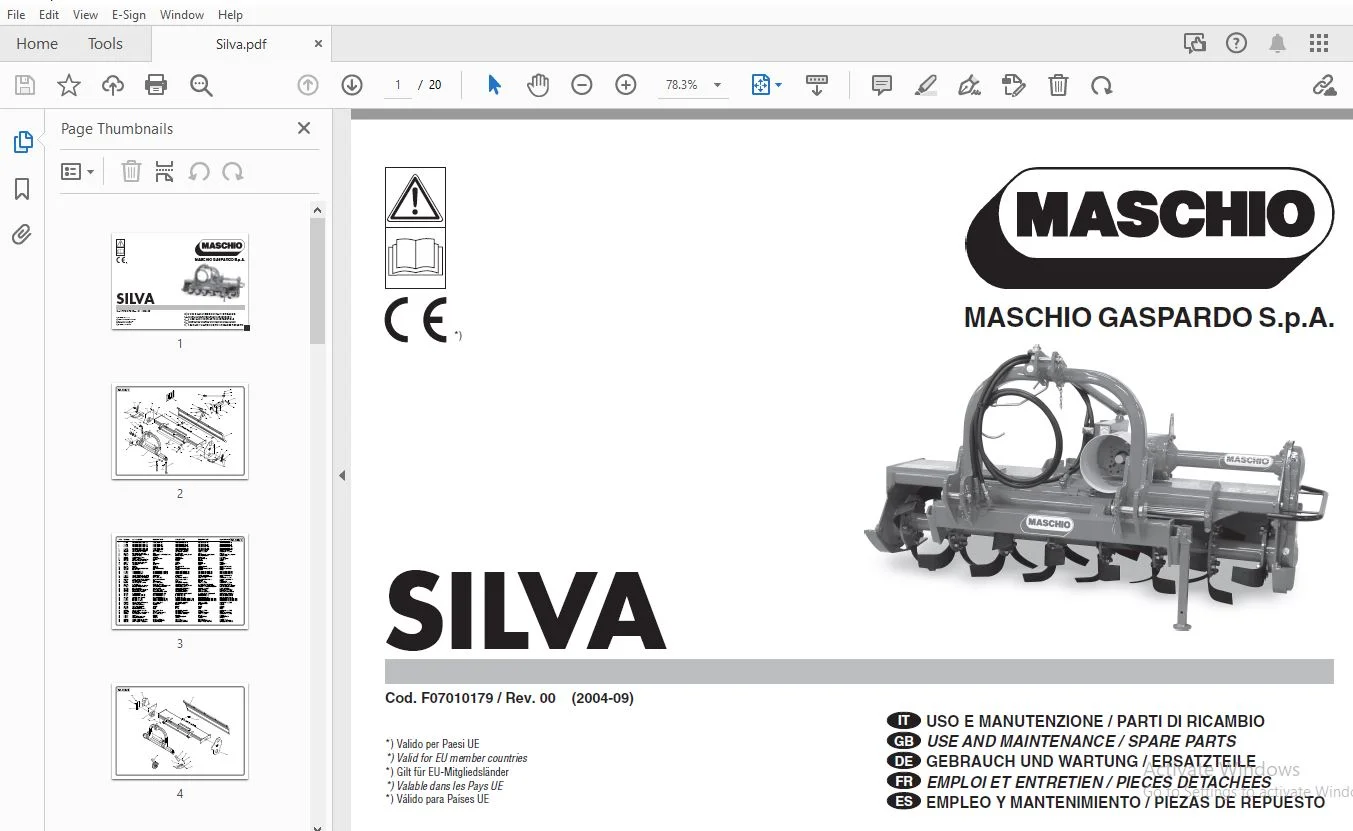
Task: Add a comment note
Action: pyautogui.click(x=882, y=85)
